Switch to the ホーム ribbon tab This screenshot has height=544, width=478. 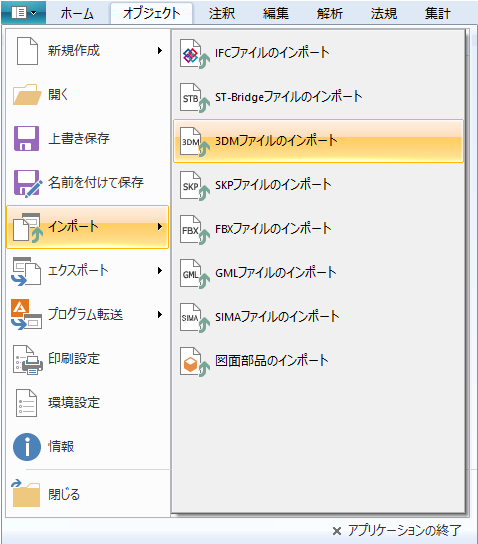click(x=77, y=14)
